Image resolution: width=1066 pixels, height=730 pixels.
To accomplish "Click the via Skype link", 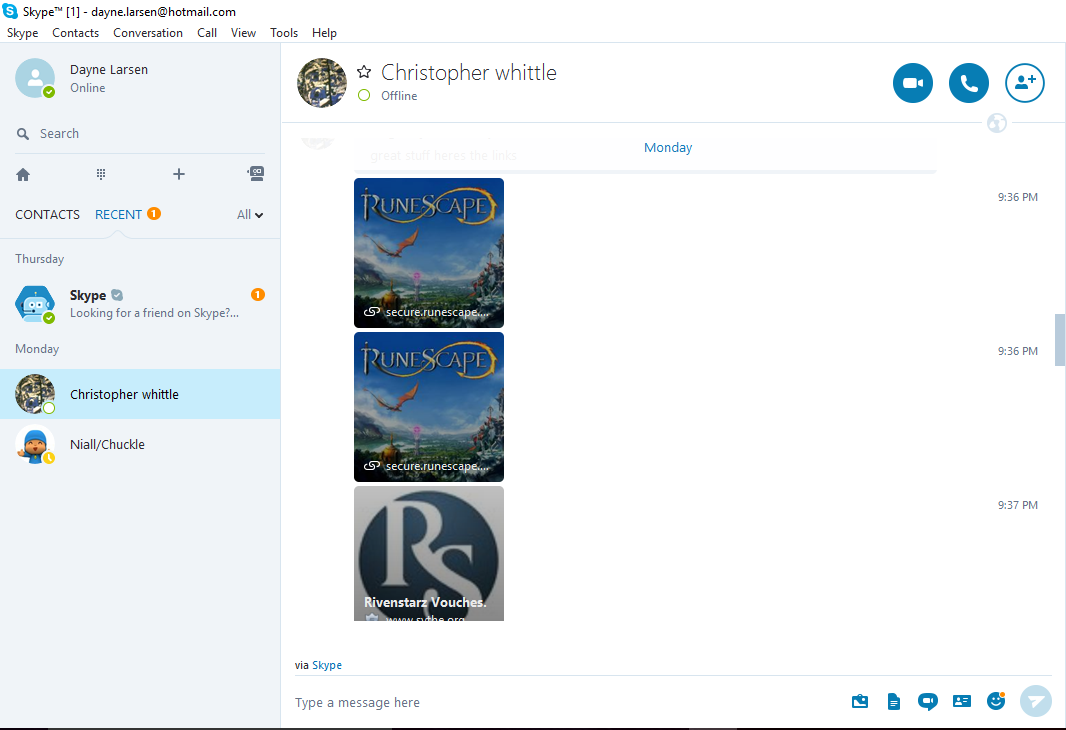I will click(x=327, y=665).
